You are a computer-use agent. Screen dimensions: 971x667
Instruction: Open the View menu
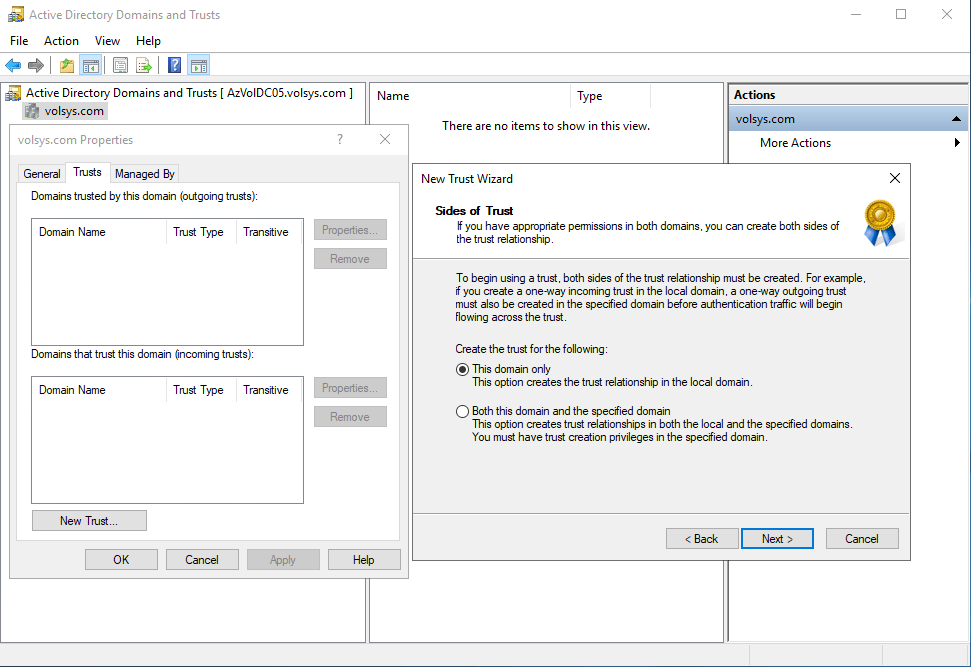107,41
